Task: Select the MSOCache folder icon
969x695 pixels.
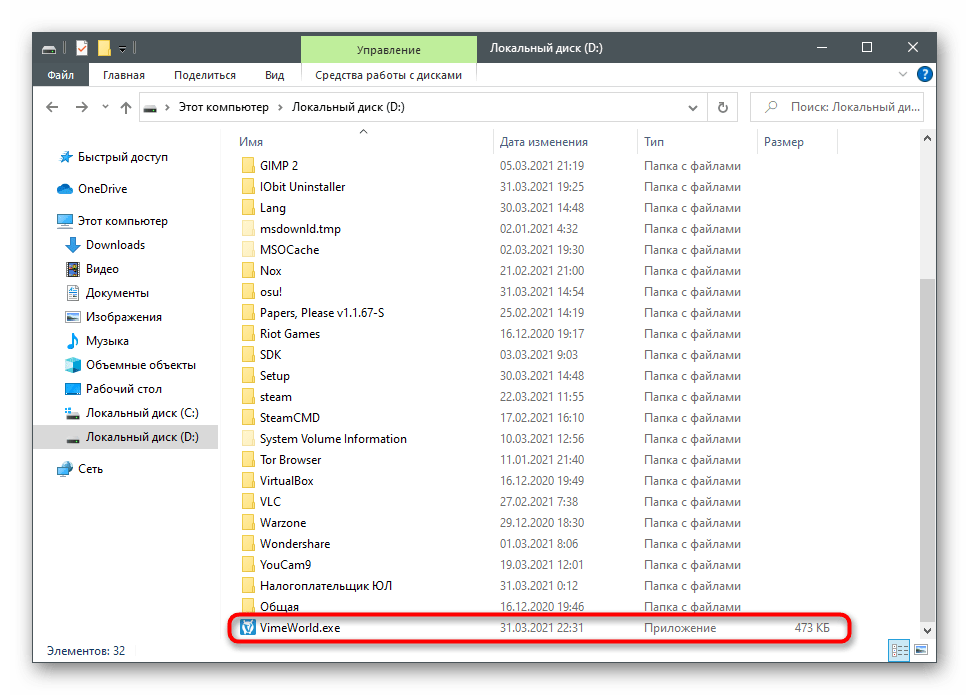Action: coord(248,249)
